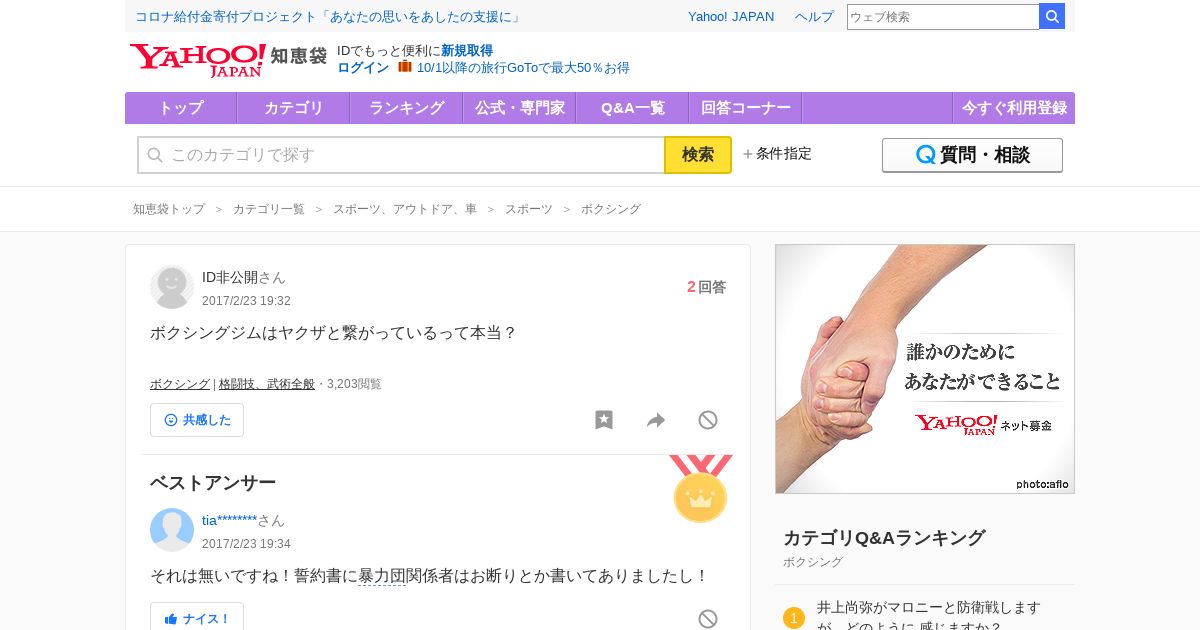Open the カテゴリ navigation tab
The width and height of the screenshot is (1200, 630).
(x=294, y=108)
